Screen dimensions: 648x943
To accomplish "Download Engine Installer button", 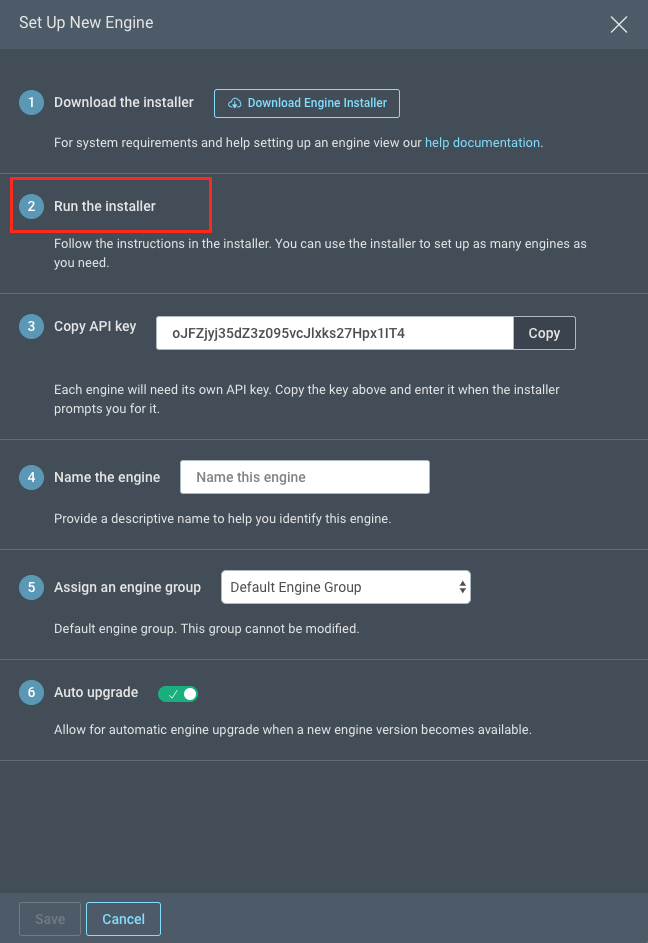I will click(307, 103).
